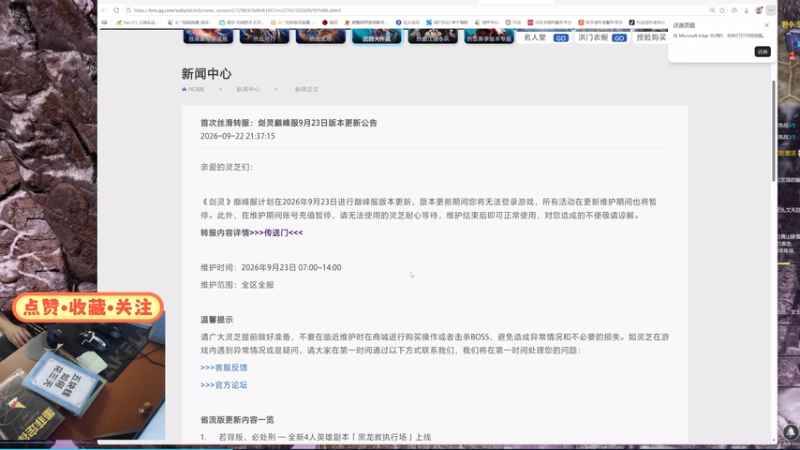Open the bookmark with the red square icon
This screenshot has width=800, height=450.
pos(549,22)
